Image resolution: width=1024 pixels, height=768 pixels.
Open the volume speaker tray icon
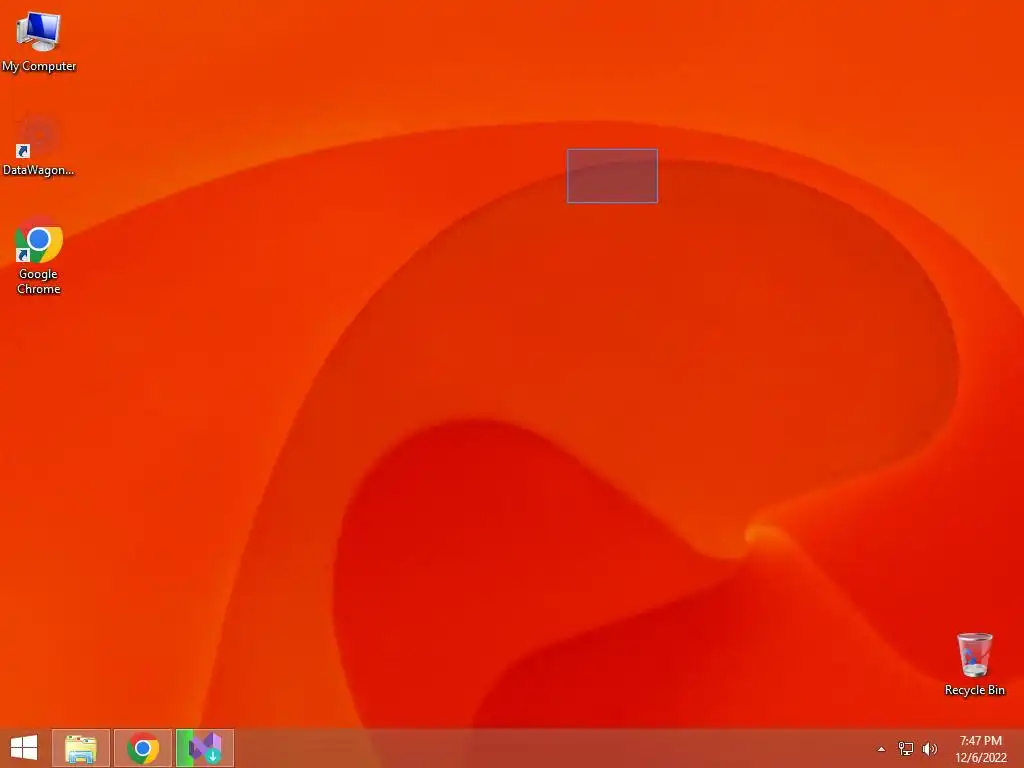tap(929, 749)
